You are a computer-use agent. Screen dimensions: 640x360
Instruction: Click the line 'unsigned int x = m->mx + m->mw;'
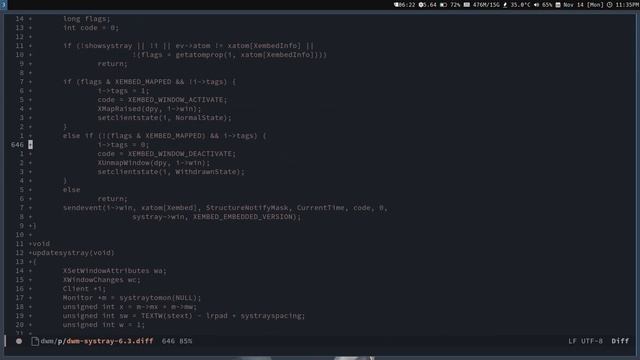[130, 307]
